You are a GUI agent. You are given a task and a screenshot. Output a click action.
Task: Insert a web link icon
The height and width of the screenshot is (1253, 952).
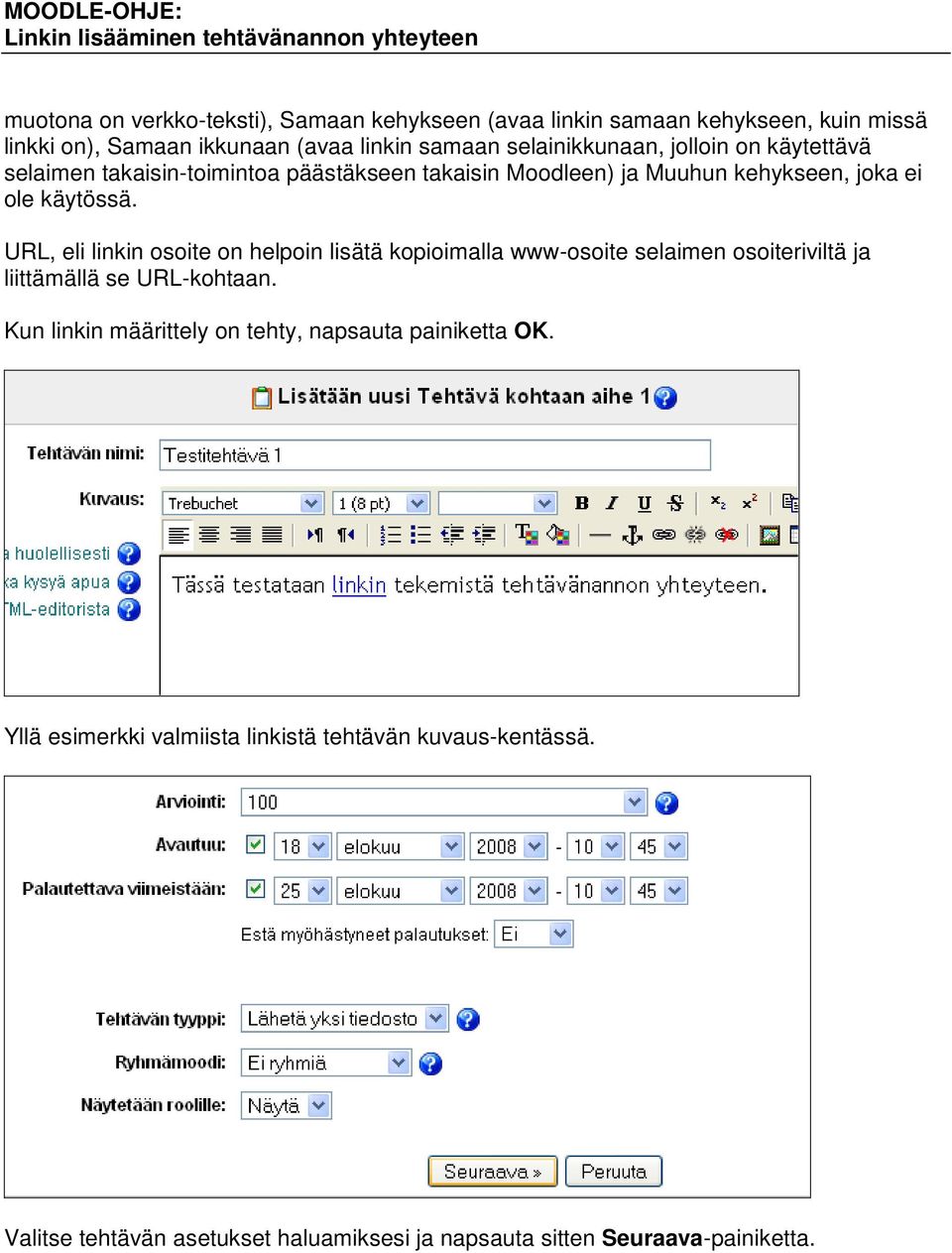click(x=663, y=535)
